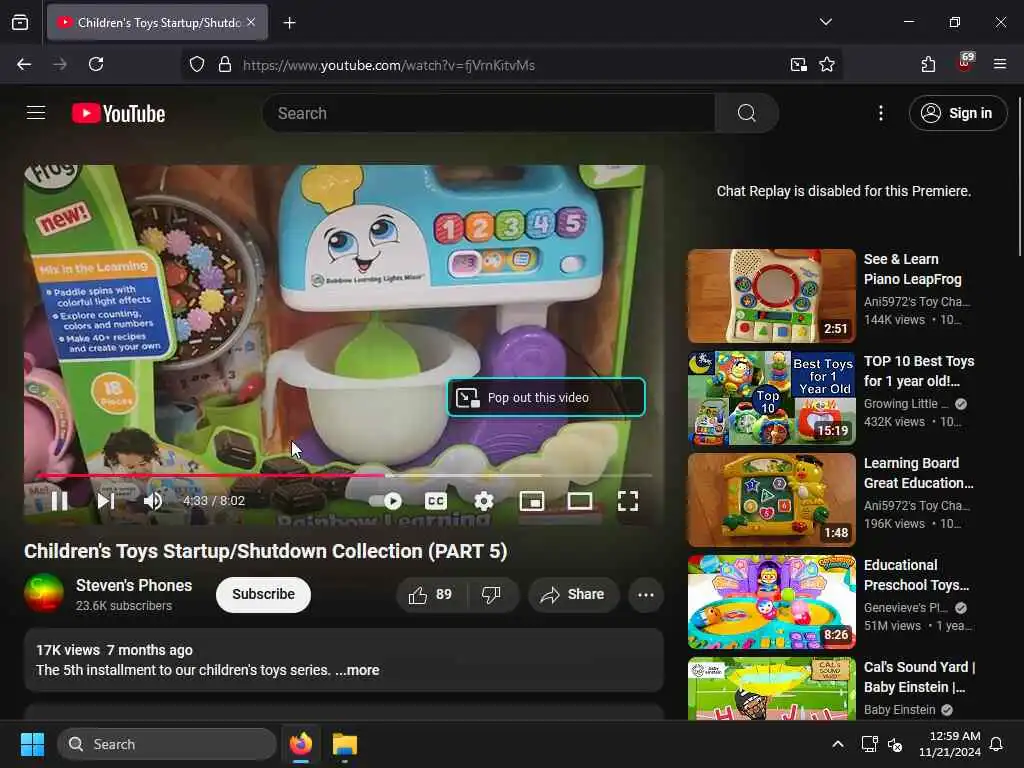Switch to miniplayer mode

(x=532, y=502)
